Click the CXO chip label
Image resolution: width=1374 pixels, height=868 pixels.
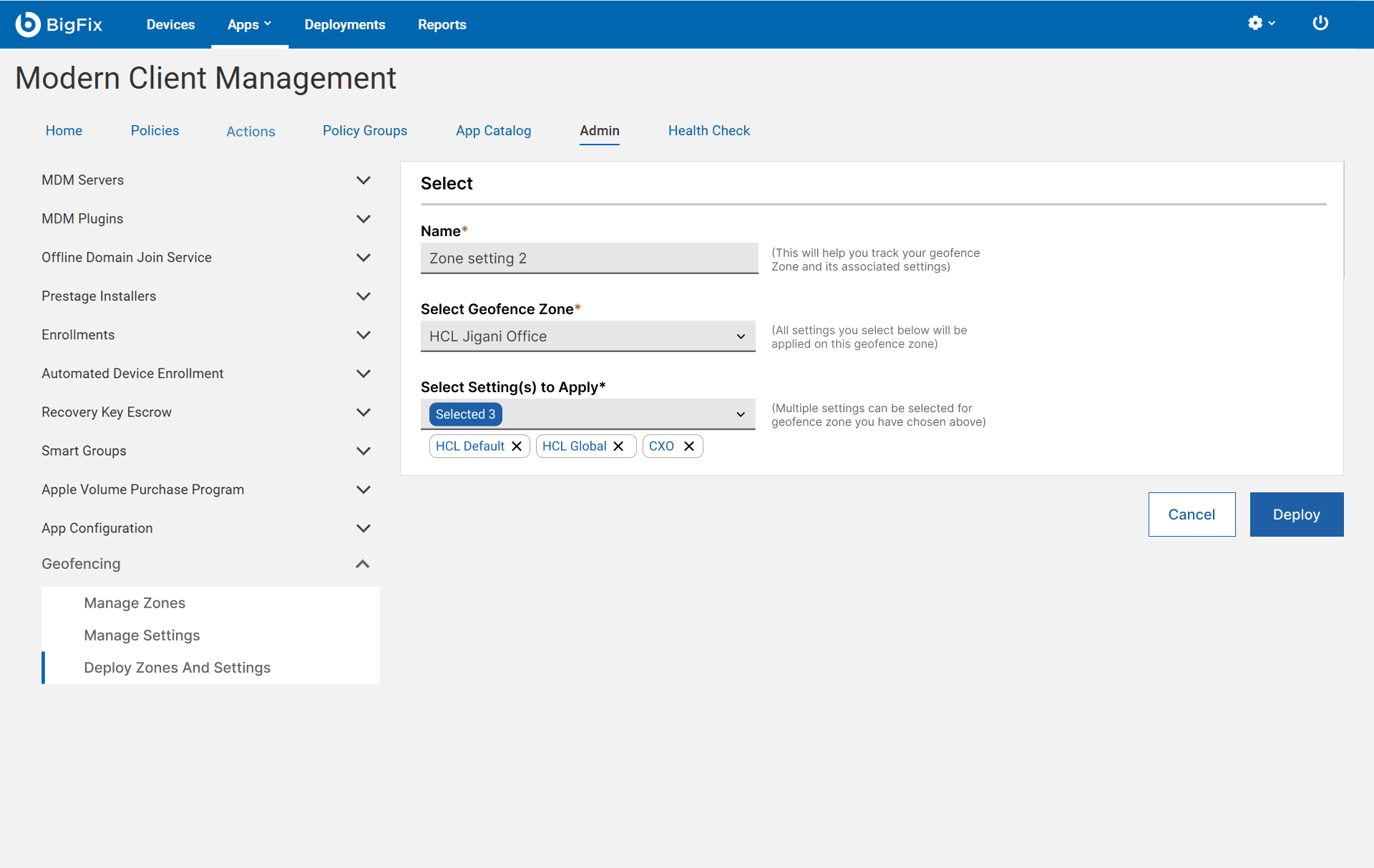pos(661,447)
